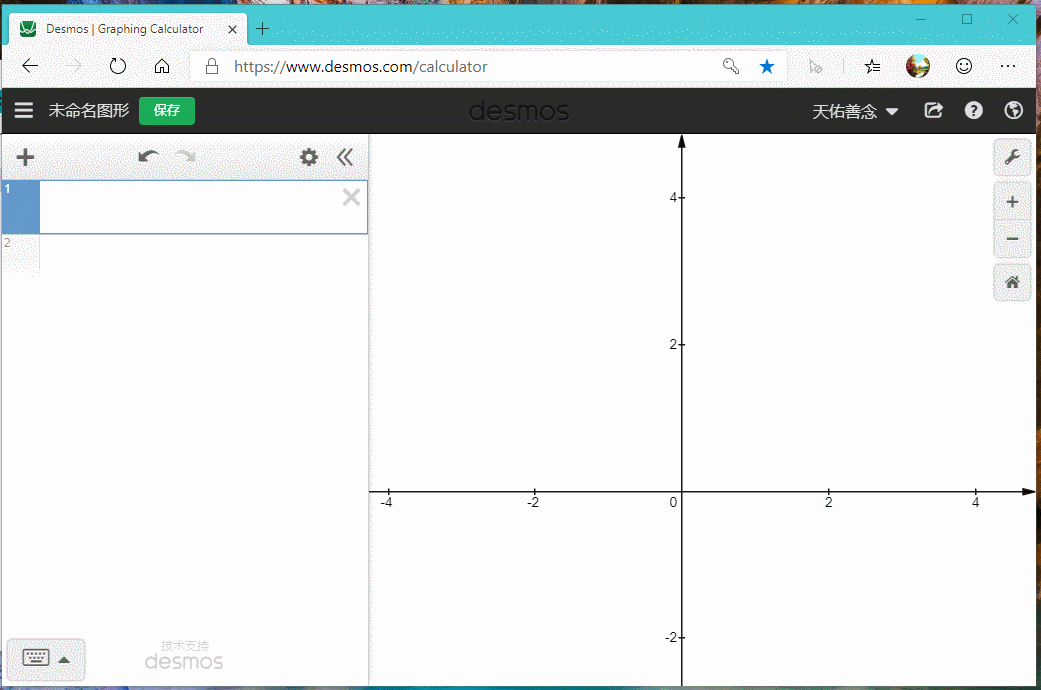Delete expression 1 with the X
Screen dimensions: 1041x690
[x=351, y=197]
